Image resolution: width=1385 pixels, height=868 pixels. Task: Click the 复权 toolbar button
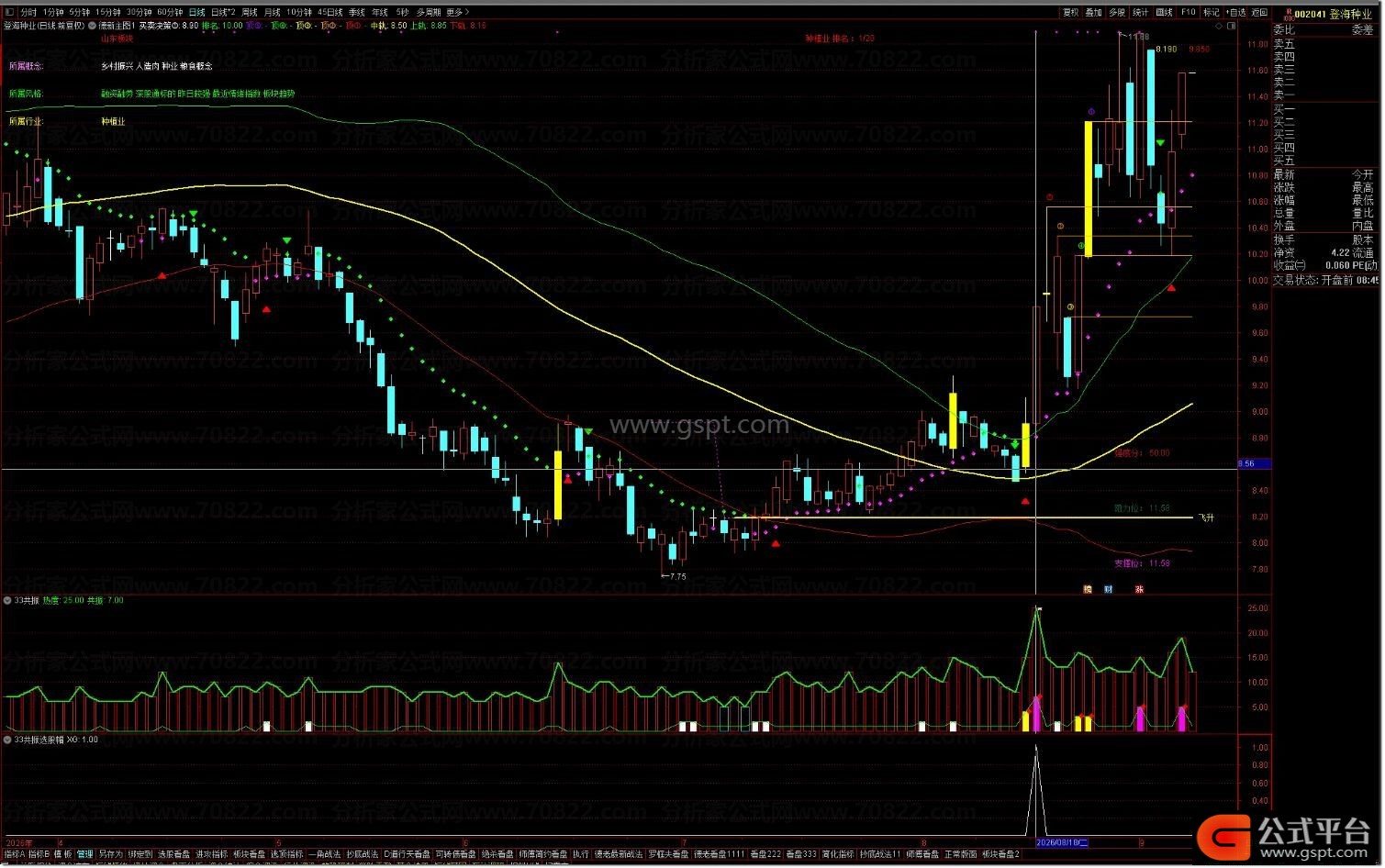[1070, 12]
